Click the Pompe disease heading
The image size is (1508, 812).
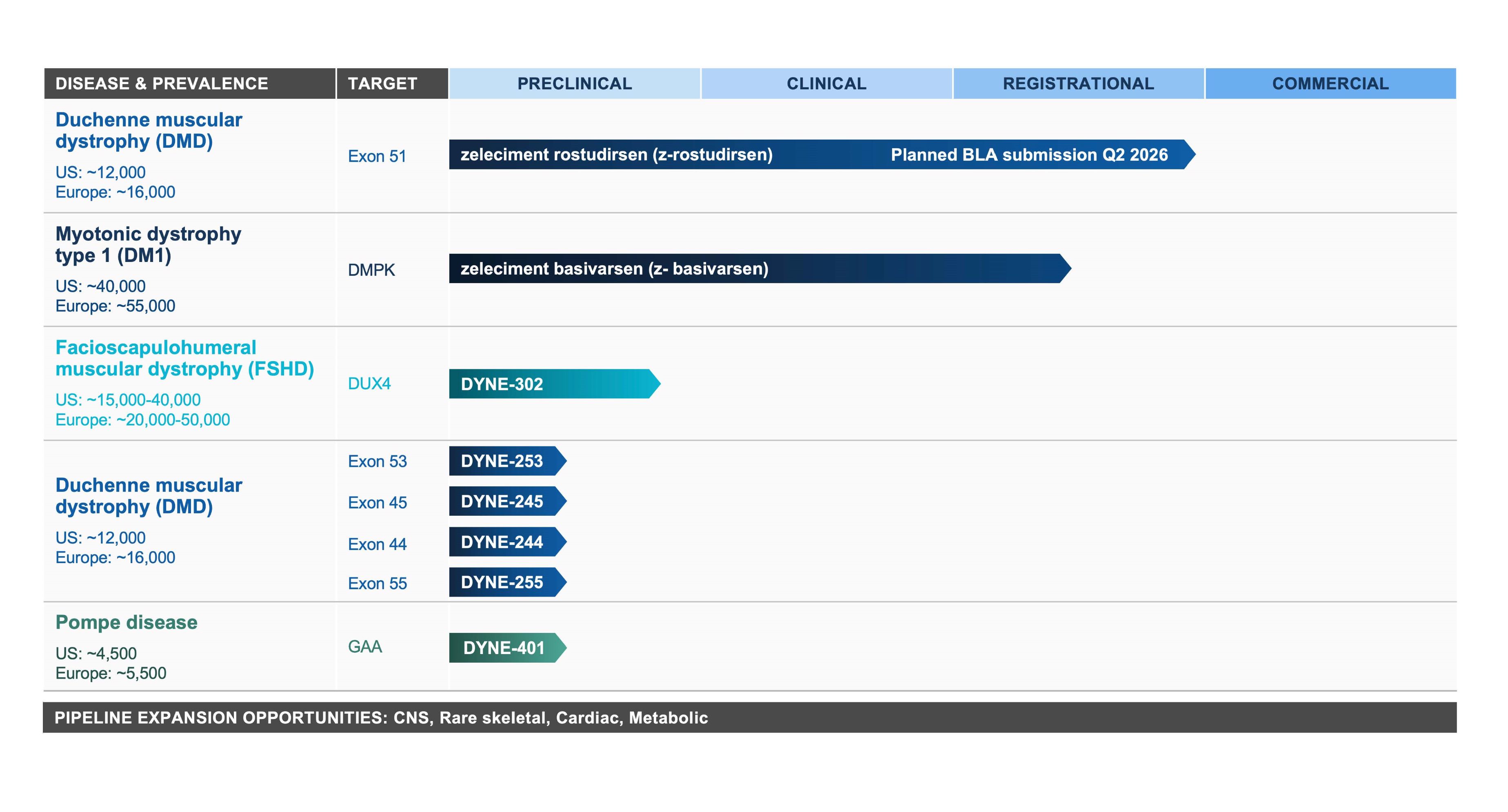[127, 622]
